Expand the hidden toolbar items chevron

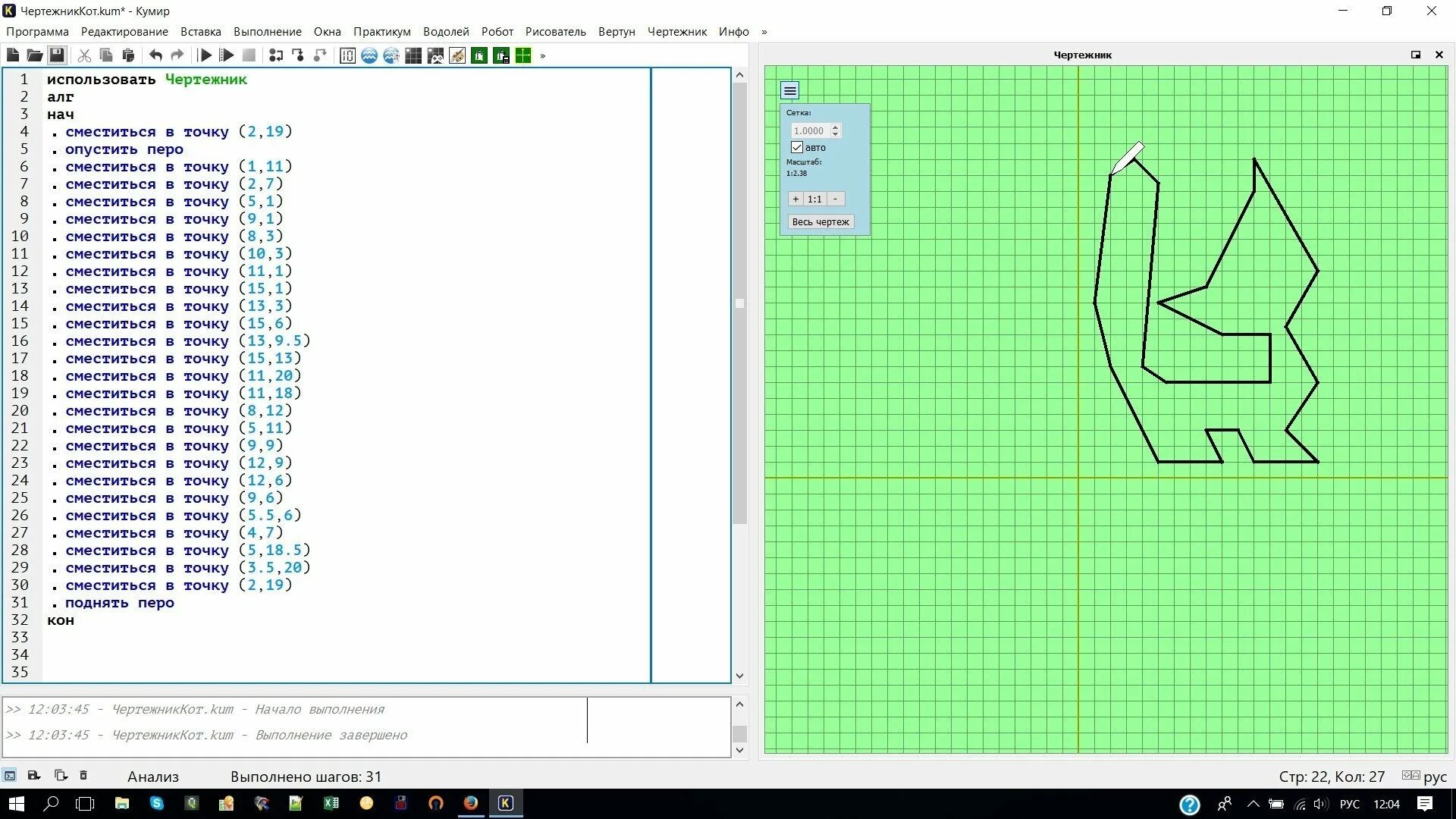[x=543, y=55]
